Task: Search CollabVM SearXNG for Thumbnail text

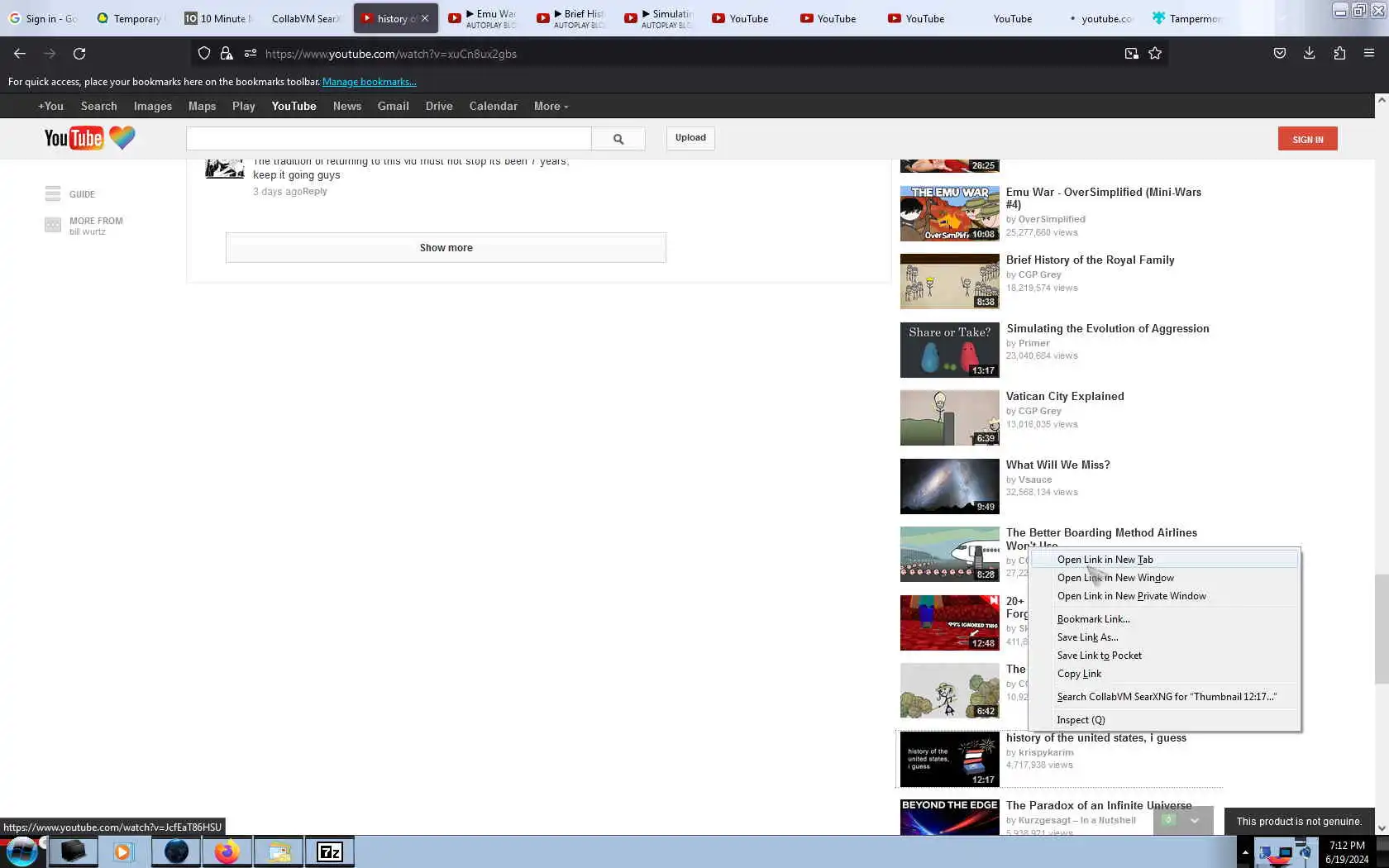Action: [1165, 697]
